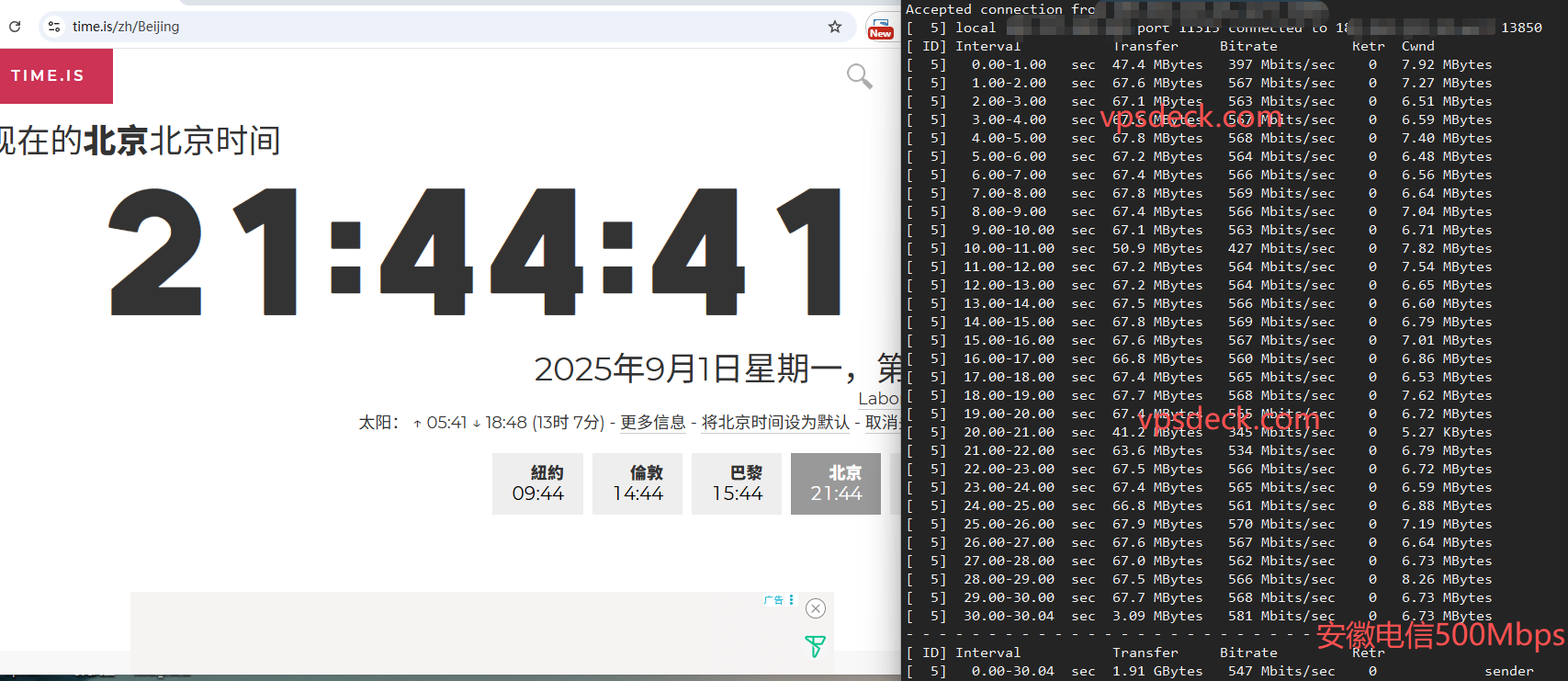Open the Labor holiday link under the date
1568x681 pixels.
[x=878, y=399]
